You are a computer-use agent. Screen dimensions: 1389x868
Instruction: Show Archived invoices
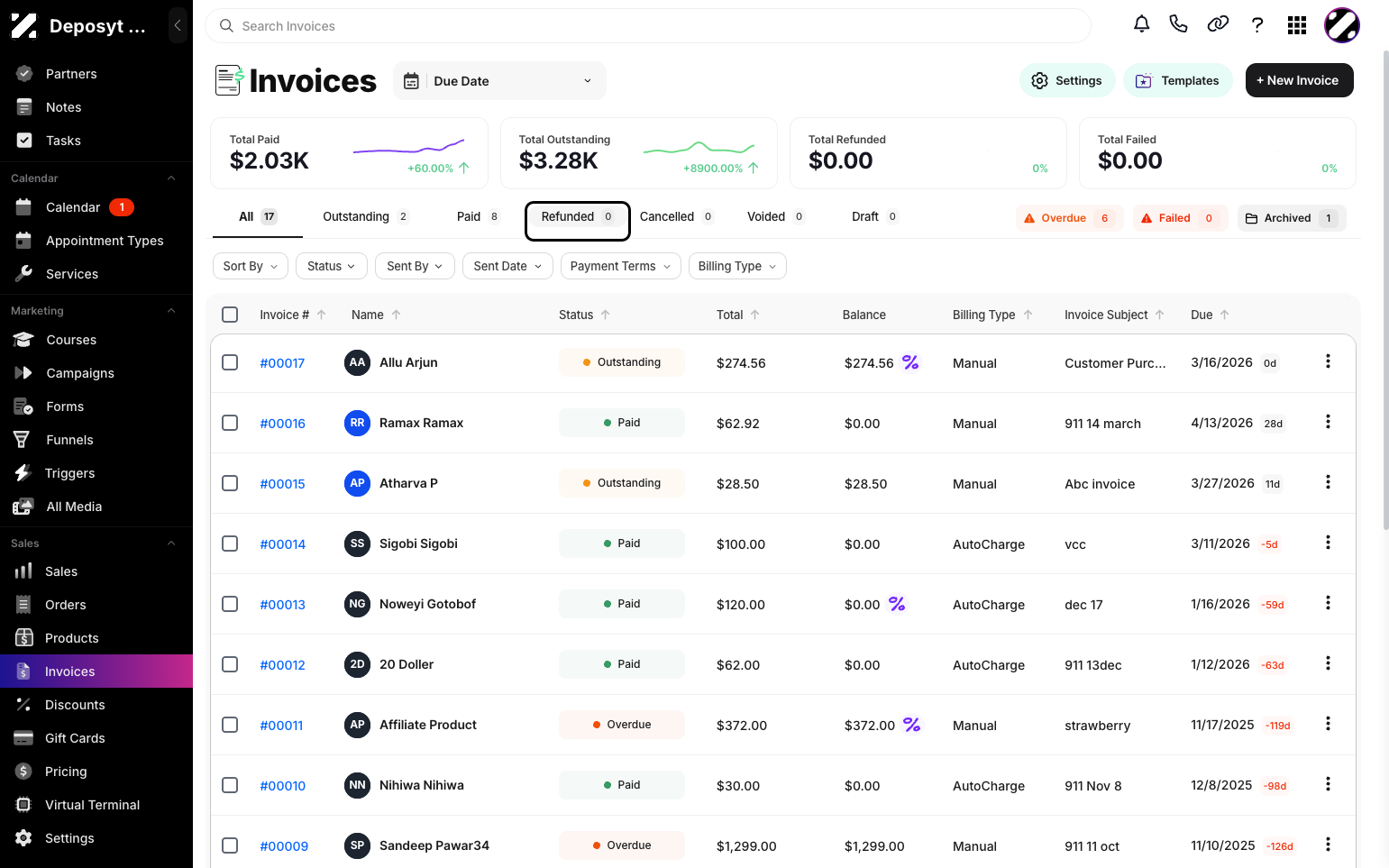1291,218
